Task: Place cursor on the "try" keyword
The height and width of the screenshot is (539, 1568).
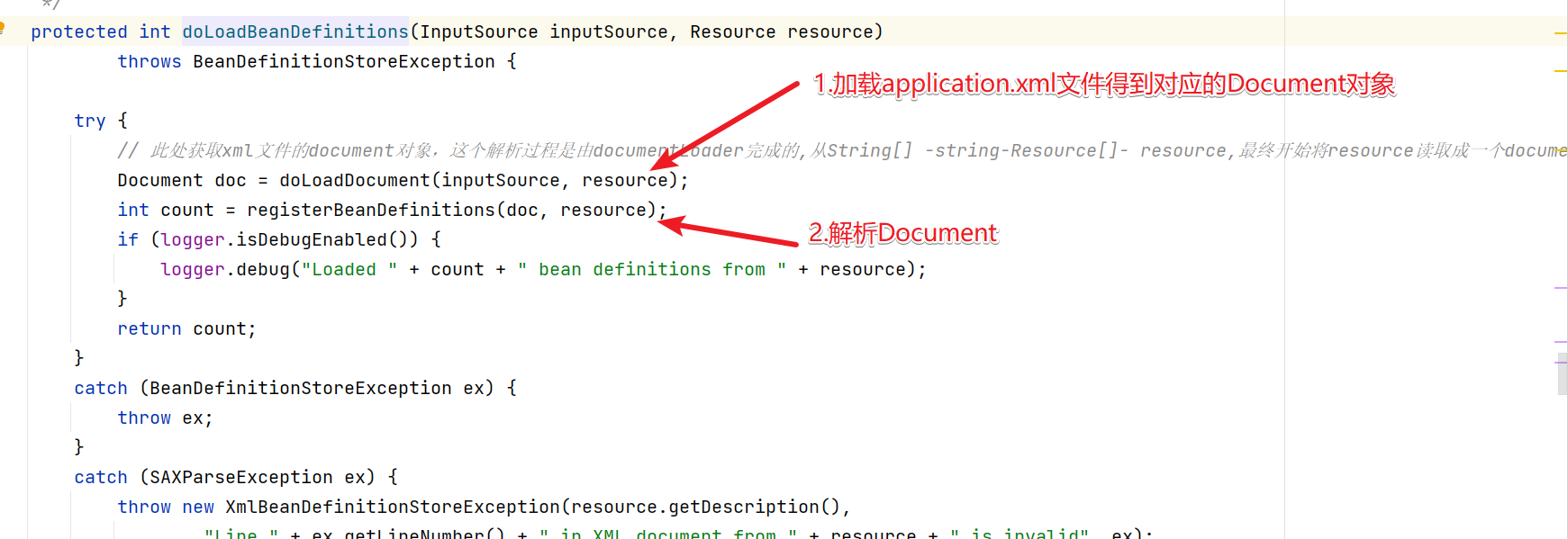Action: (90, 121)
